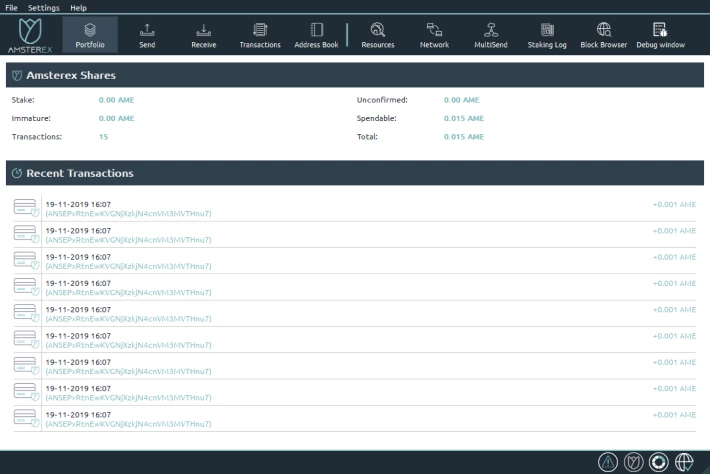Open the Address Book

(317, 35)
